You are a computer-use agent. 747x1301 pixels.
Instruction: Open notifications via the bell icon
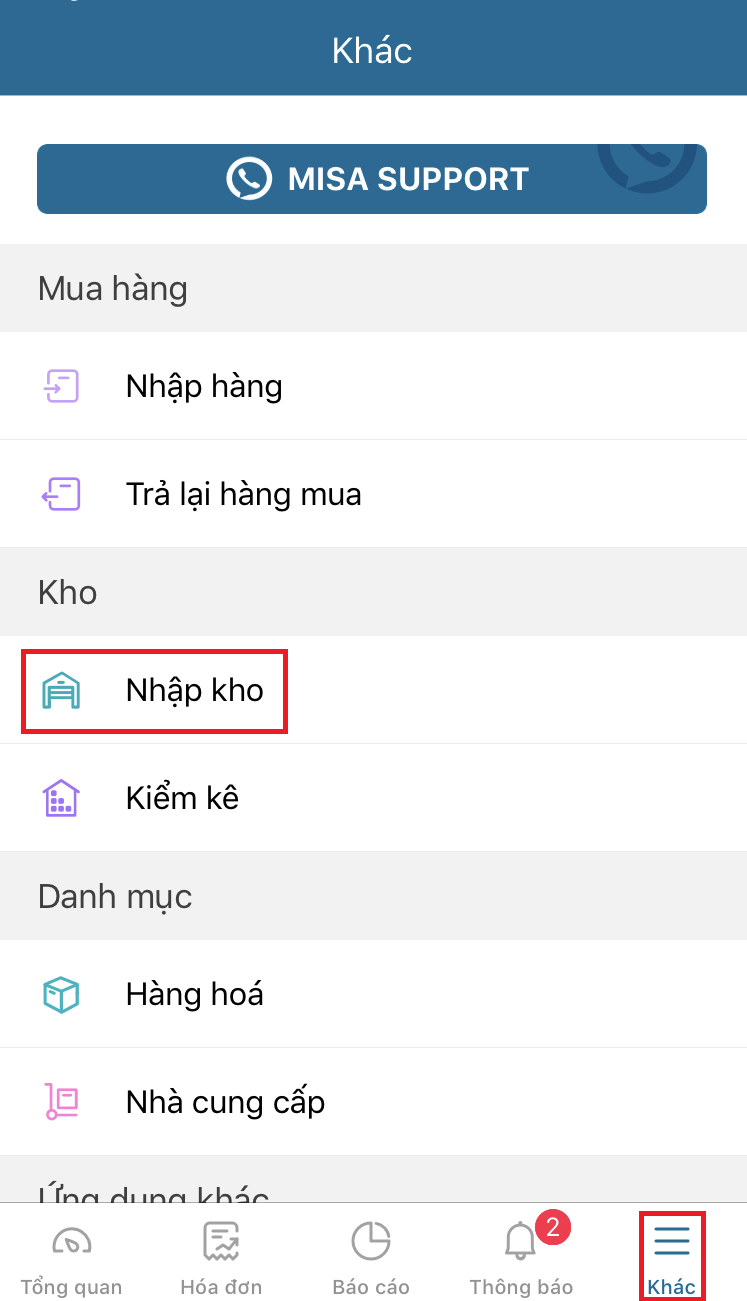pos(520,1243)
